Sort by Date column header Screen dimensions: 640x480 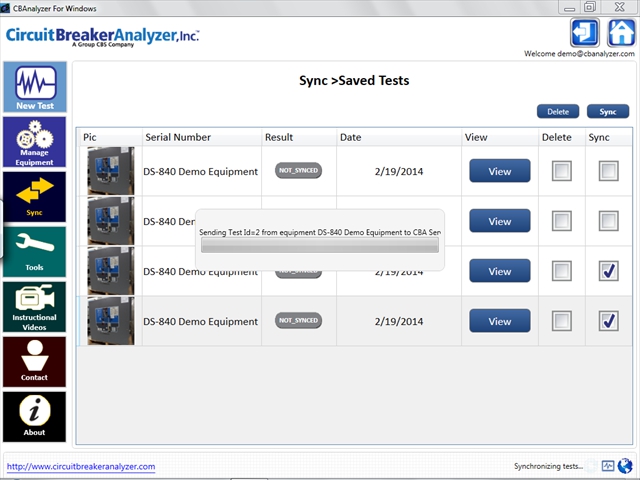point(399,137)
